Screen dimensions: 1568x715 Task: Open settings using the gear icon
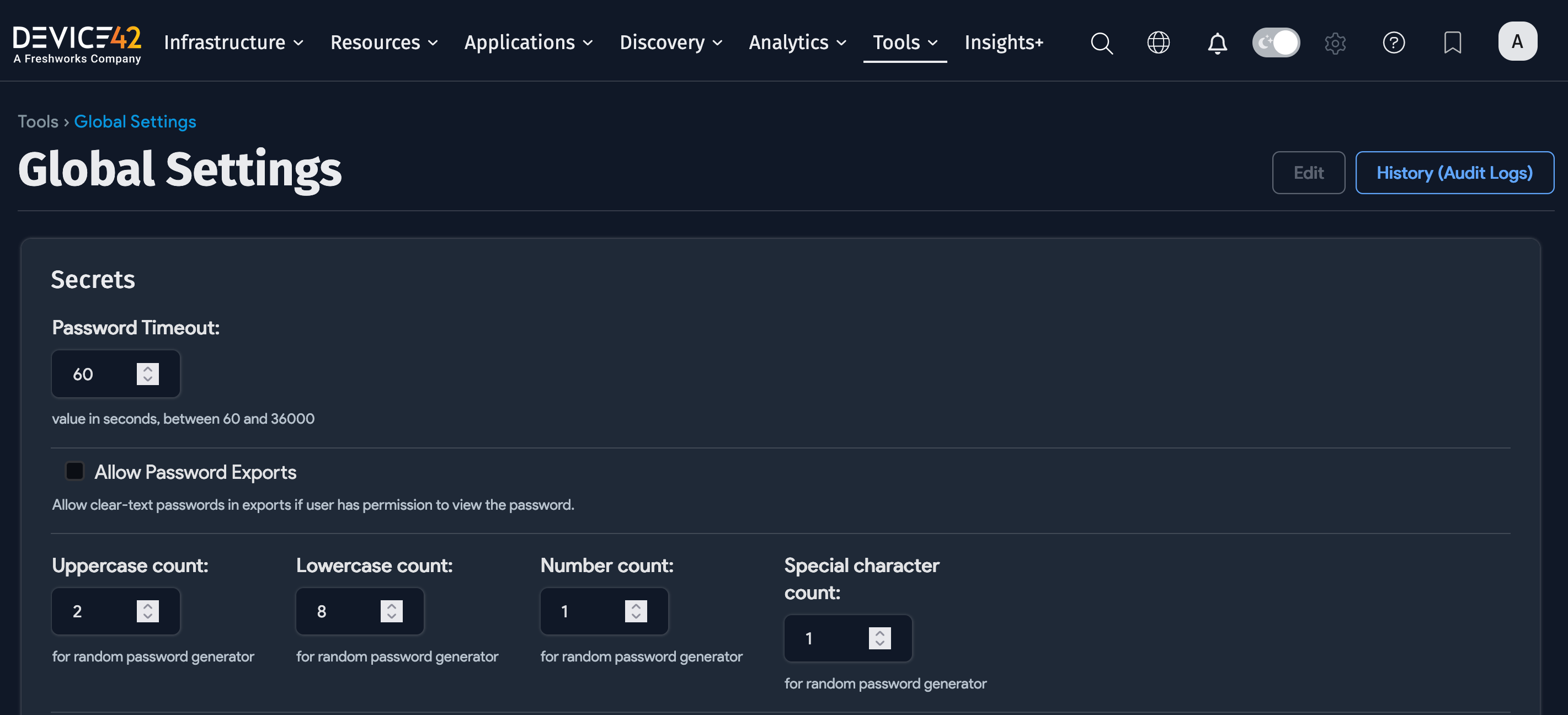pos(1336,42)
